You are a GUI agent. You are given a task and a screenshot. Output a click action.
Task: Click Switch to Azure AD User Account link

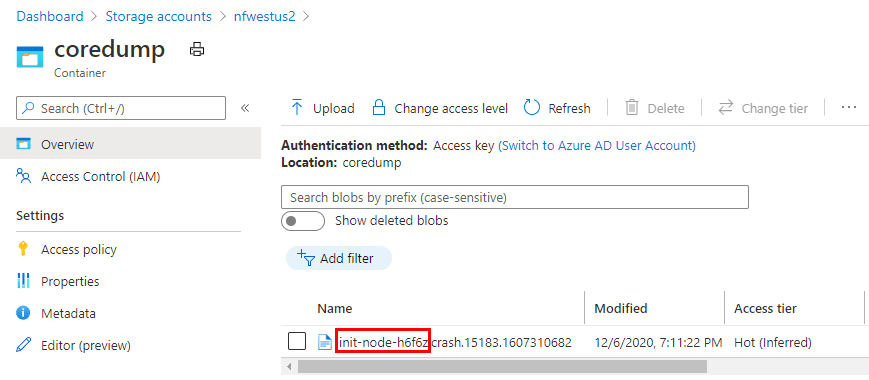pyautogui.click(x=597, y=146)
